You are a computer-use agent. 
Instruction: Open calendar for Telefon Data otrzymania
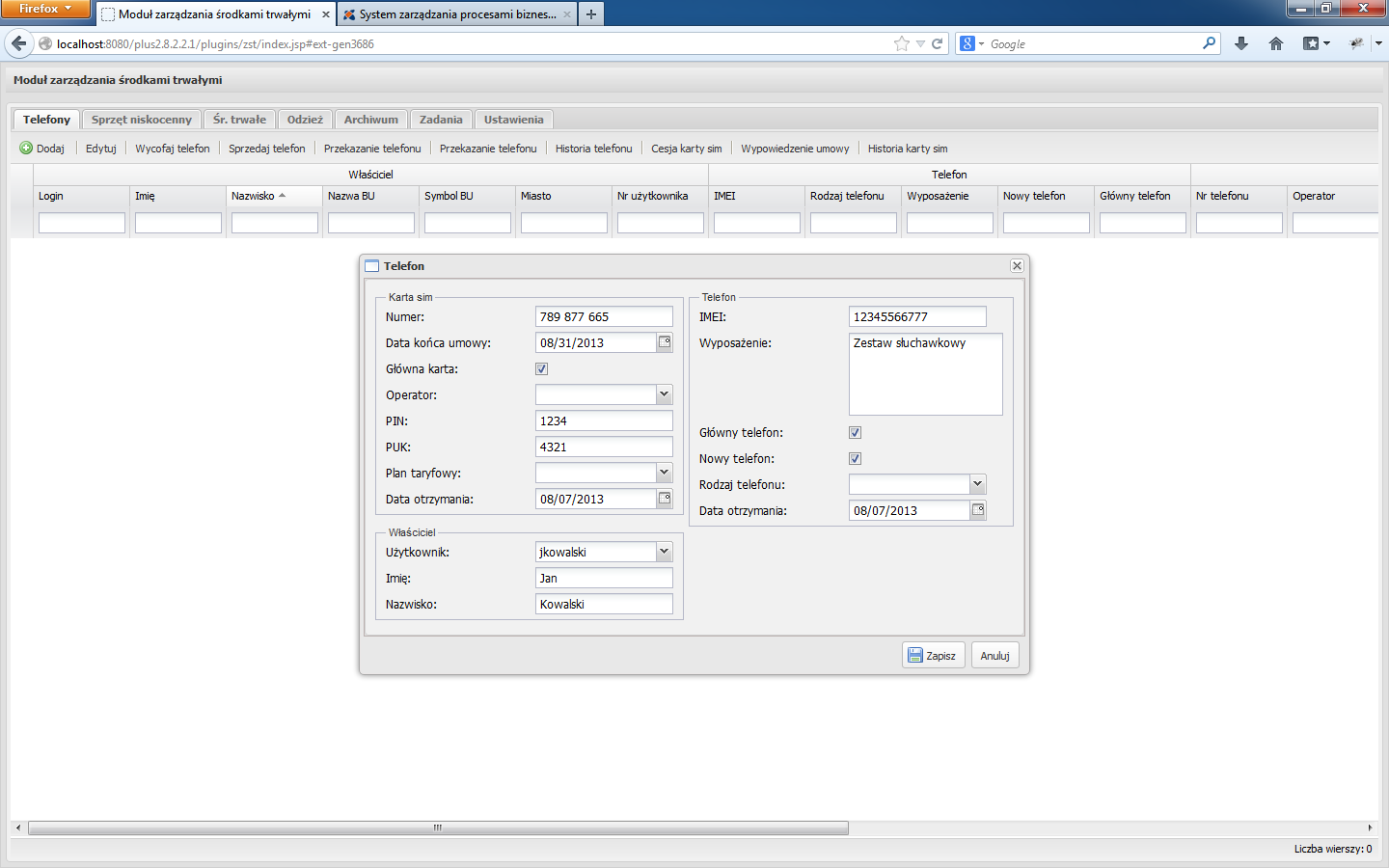click(x=978, y=510)
